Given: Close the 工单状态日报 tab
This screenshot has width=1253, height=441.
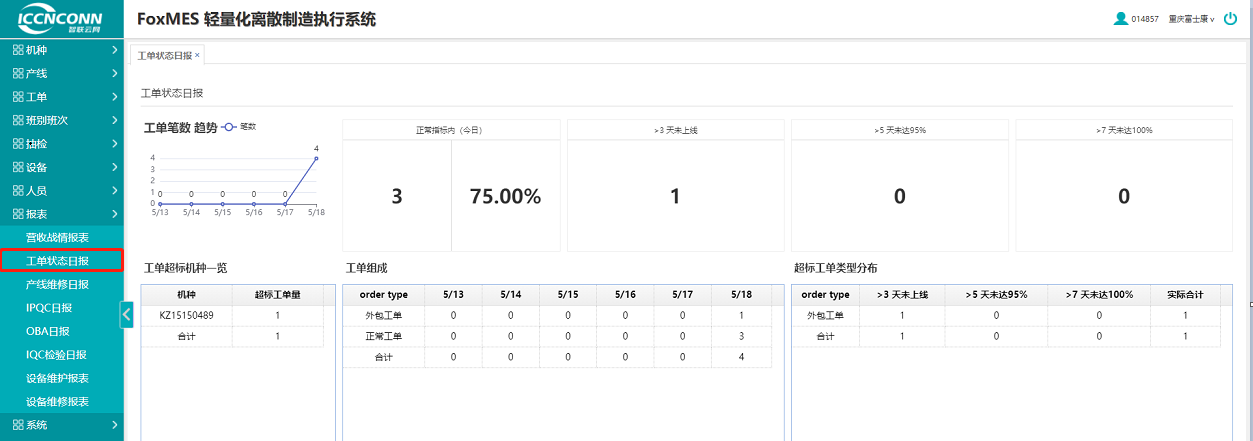Looking at the screenshot, I should [197, 55].
